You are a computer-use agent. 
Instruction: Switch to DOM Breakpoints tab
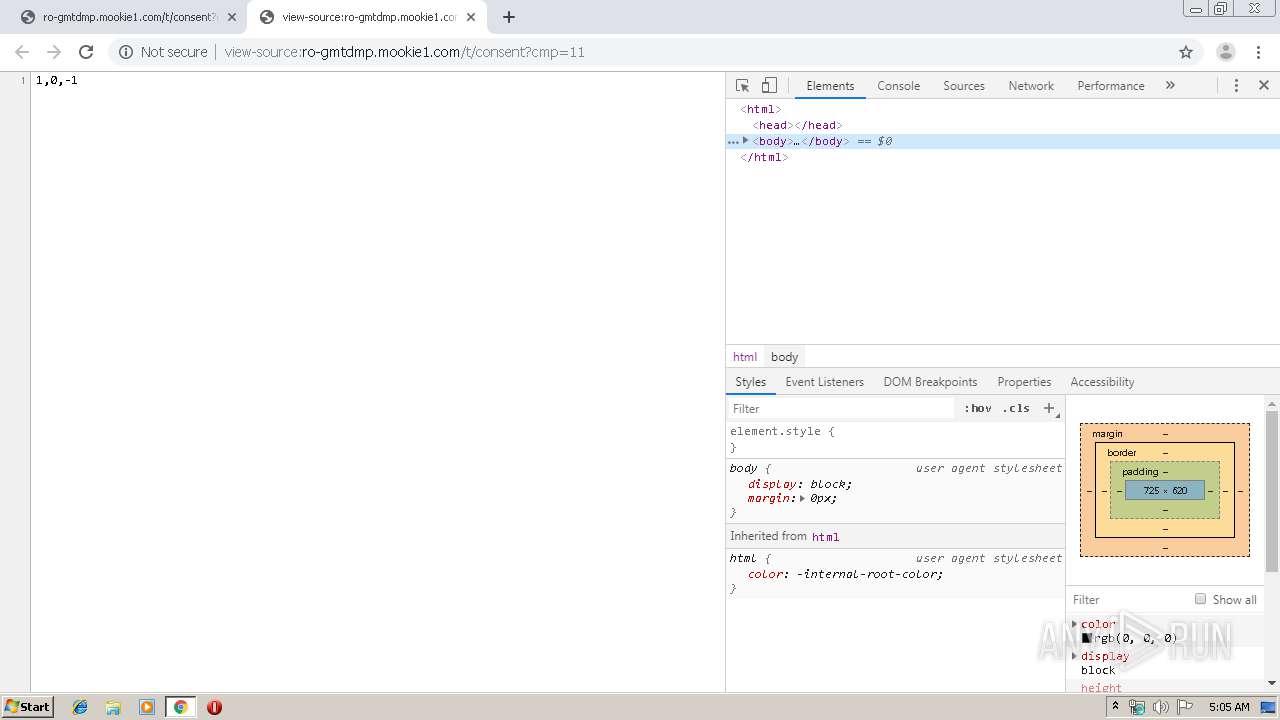click(x=930, y=382)
